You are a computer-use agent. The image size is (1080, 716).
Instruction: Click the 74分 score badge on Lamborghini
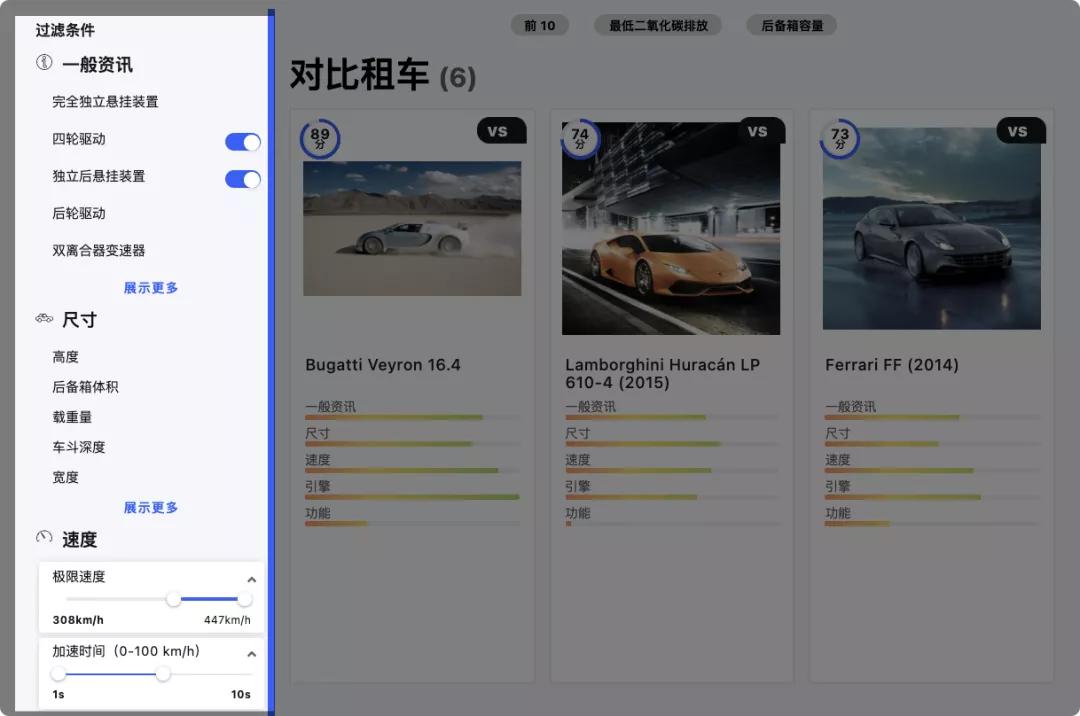(581, 139)
